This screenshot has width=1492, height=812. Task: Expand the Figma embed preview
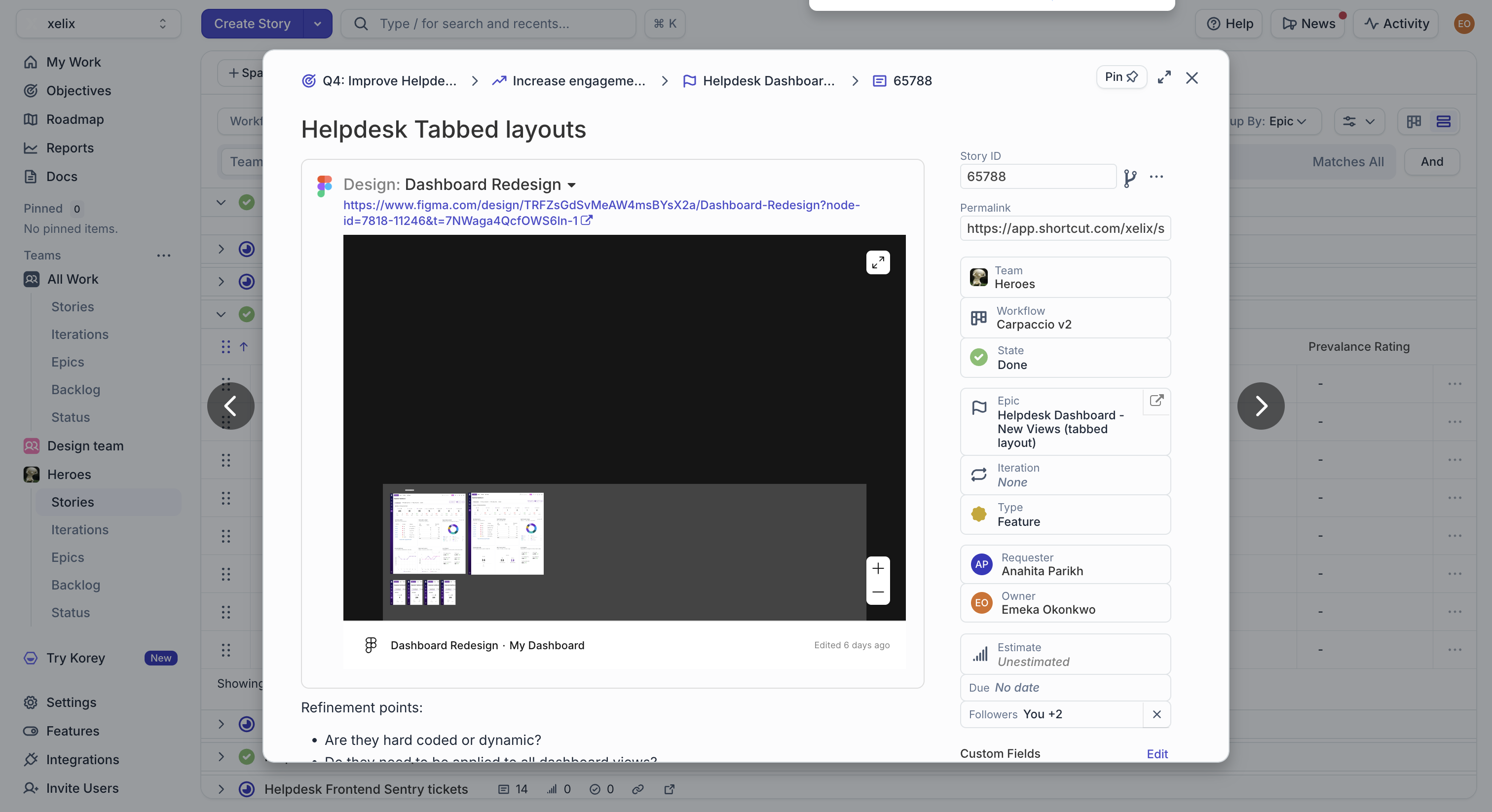pos(877,262)
